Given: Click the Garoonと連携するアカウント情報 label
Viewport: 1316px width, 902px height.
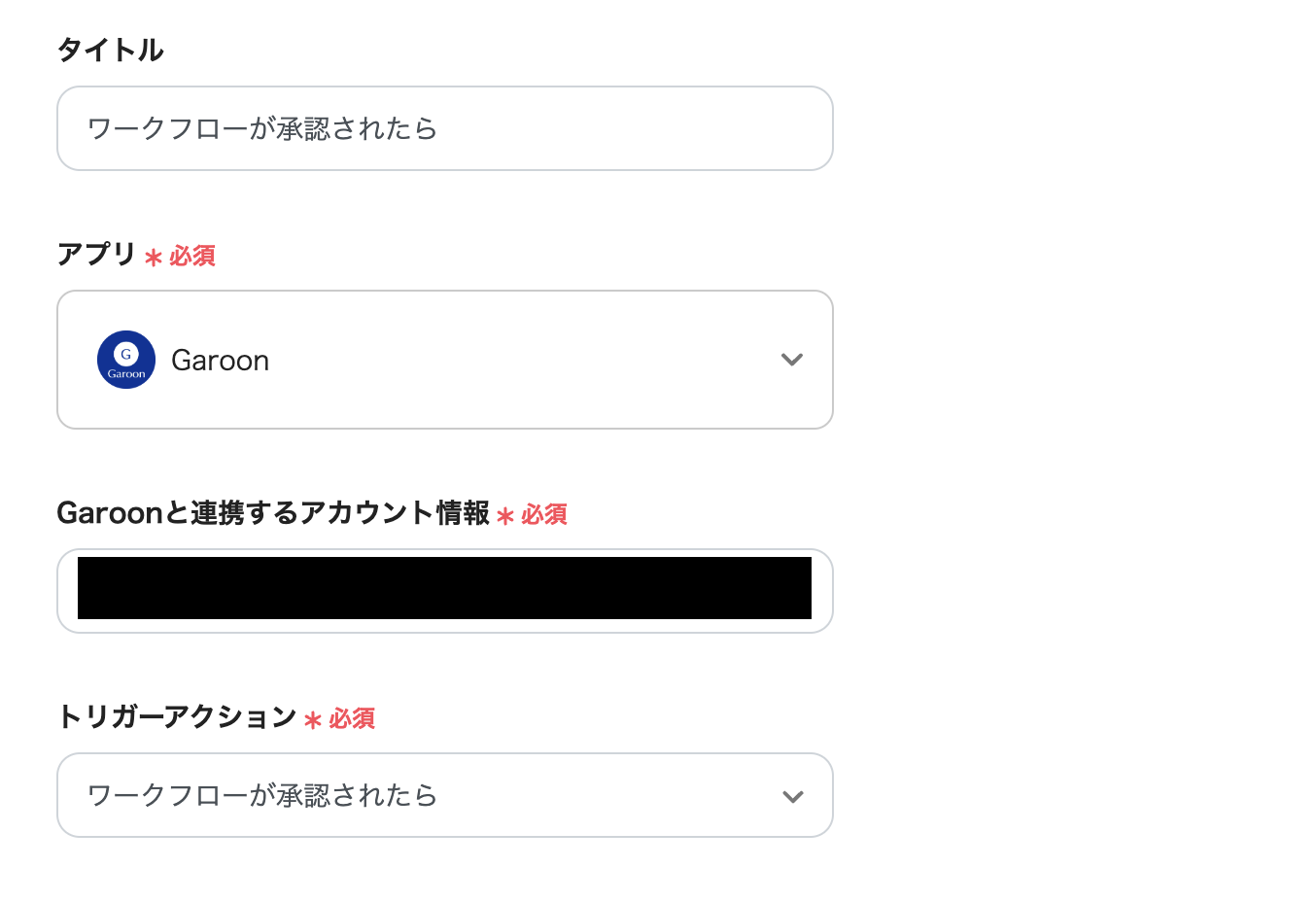Looking at the screenshot, I should tap(272, 512).
